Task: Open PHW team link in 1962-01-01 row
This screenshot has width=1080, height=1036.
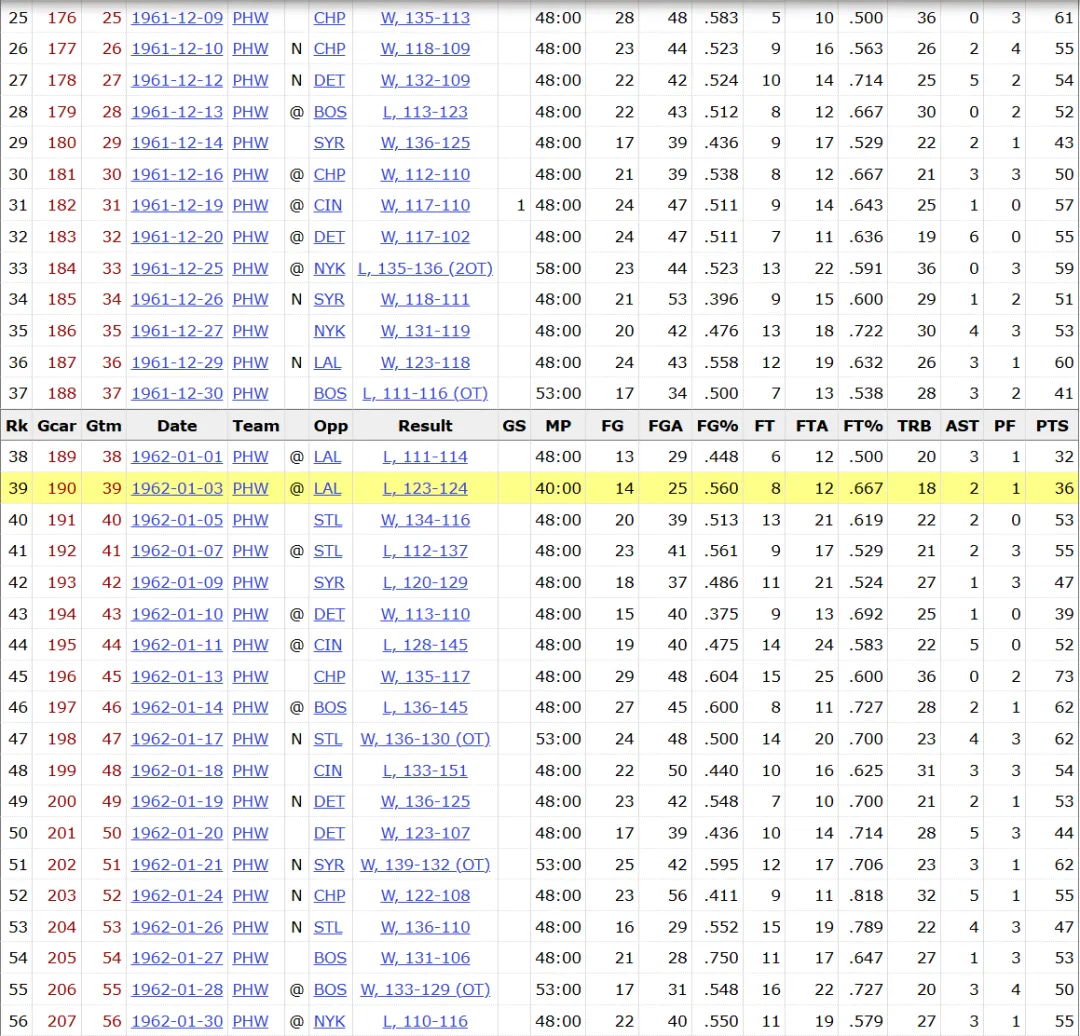Action: coord(250,457)
